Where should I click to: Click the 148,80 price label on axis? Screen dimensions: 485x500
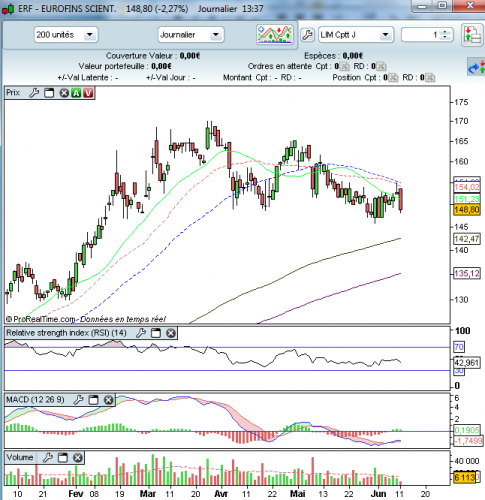[x=467, y=210]
